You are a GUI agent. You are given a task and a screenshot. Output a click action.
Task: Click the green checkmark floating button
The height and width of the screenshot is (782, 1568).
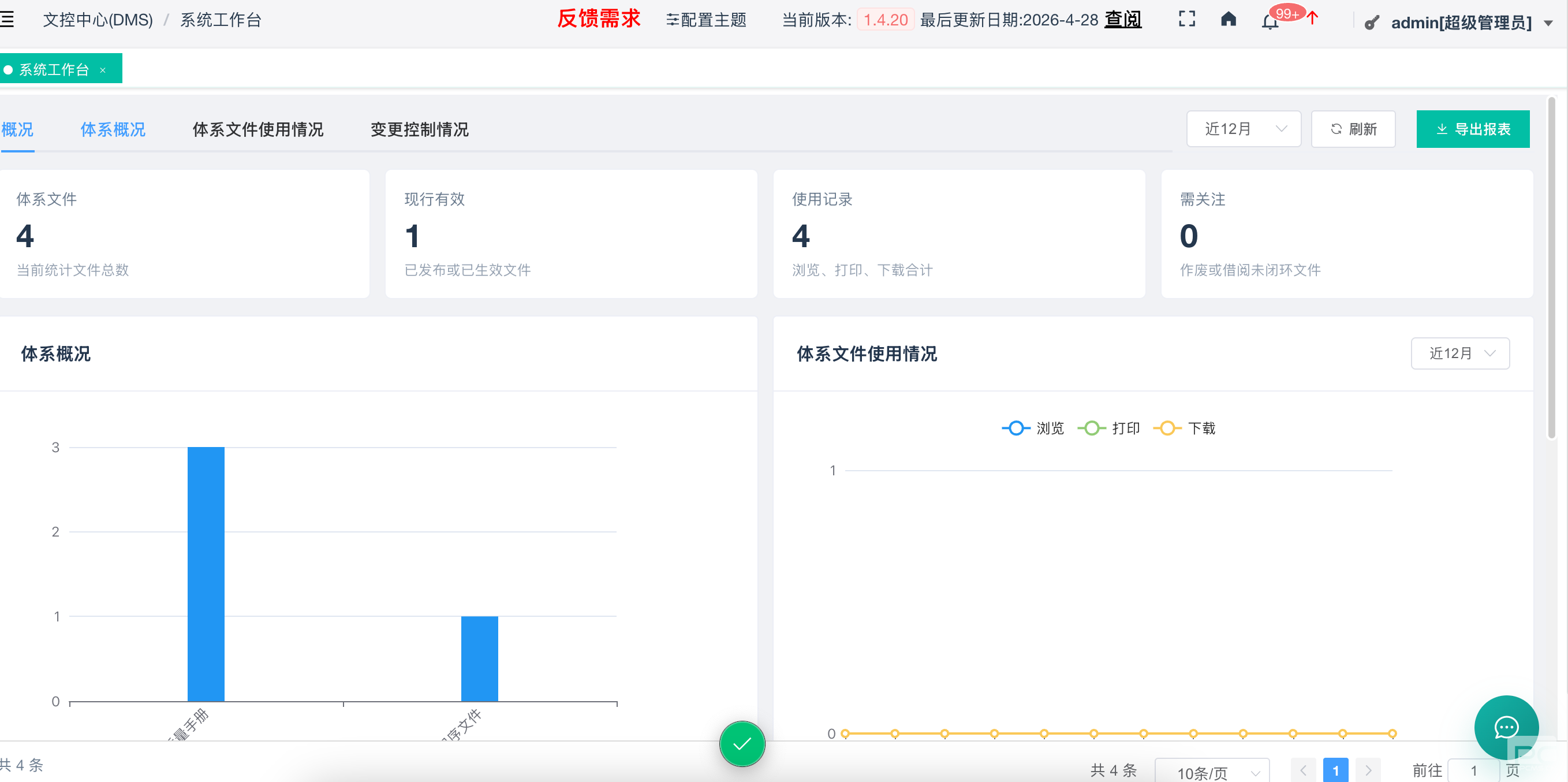point(741,744)
